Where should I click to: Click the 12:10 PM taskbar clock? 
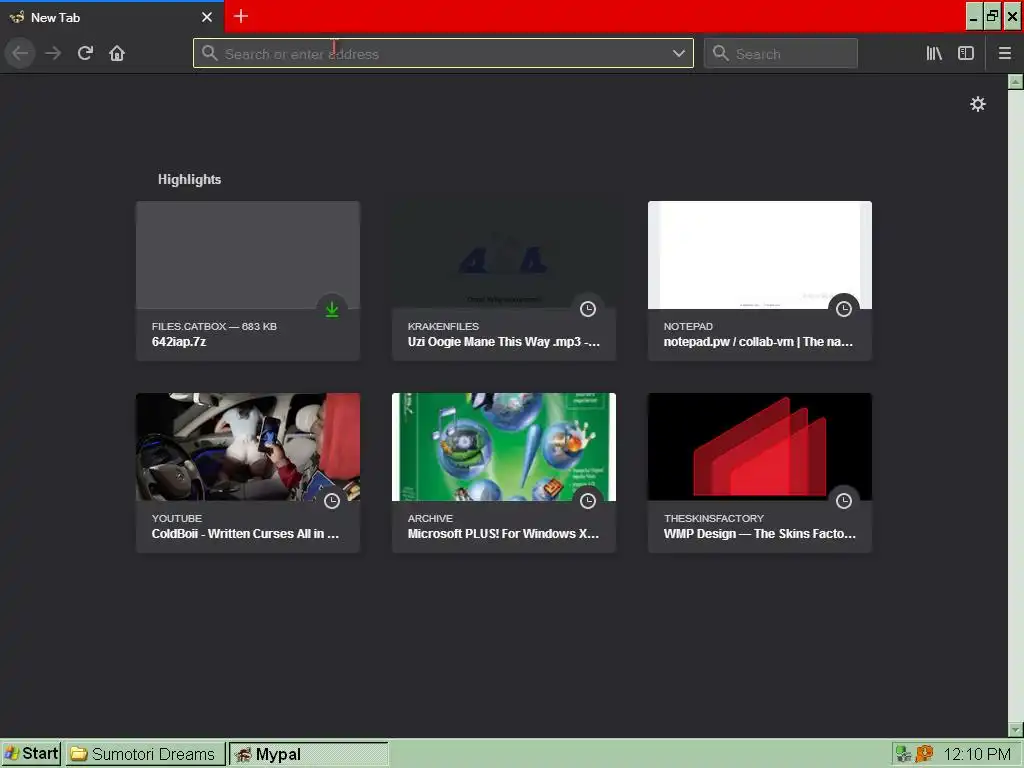pos(978,754)
